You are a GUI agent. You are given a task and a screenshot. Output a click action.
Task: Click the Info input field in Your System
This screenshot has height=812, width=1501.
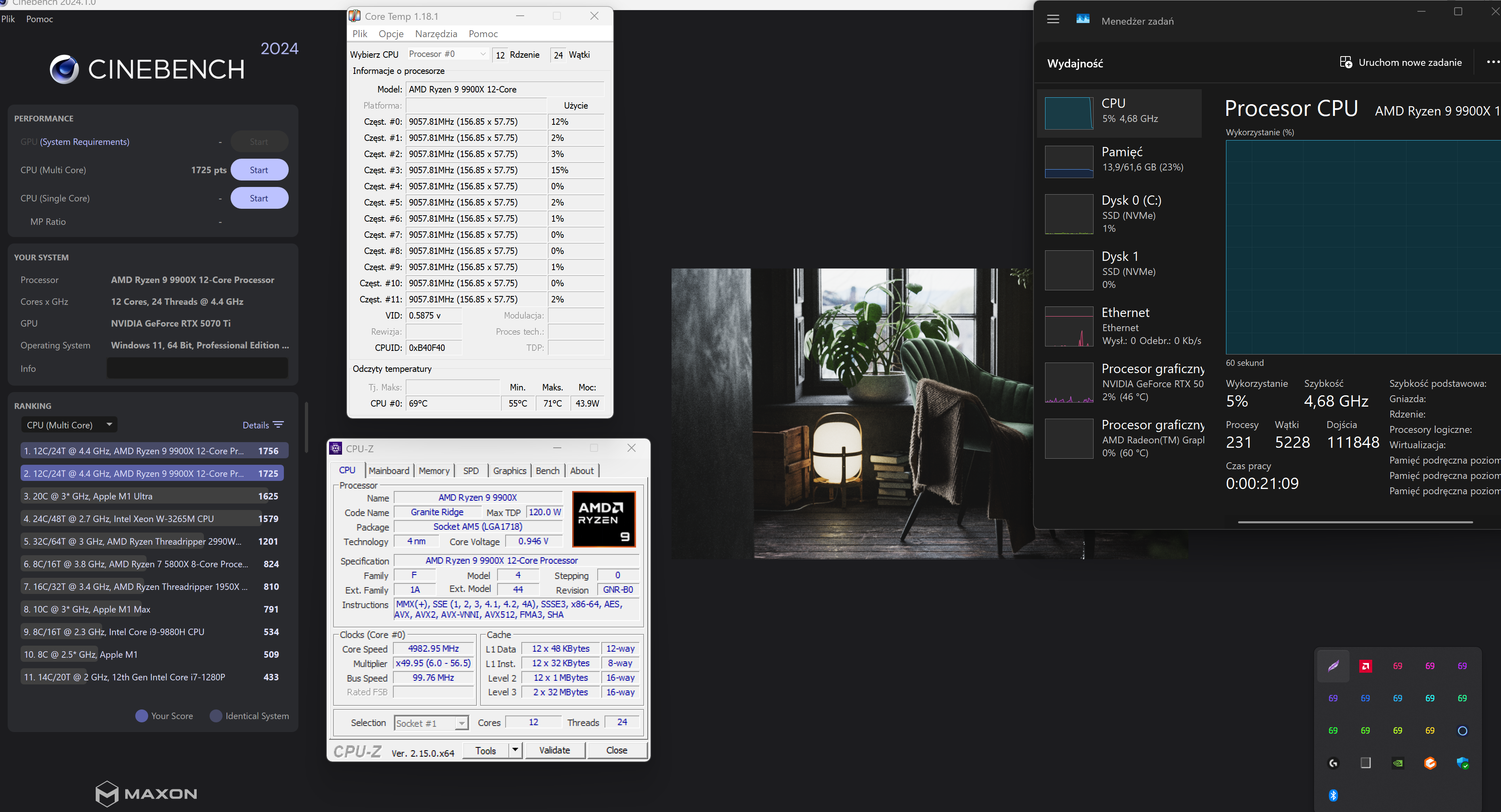(x=197, y=368)
